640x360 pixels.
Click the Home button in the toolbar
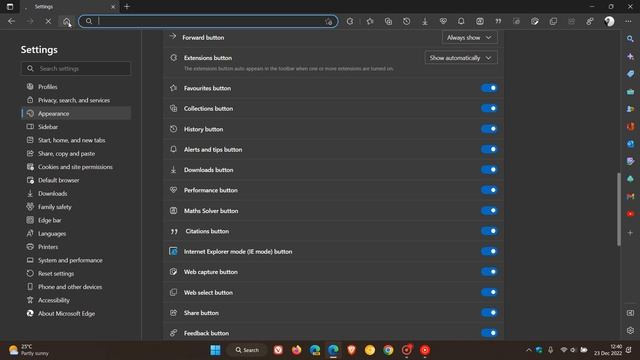tap(67, 21)
